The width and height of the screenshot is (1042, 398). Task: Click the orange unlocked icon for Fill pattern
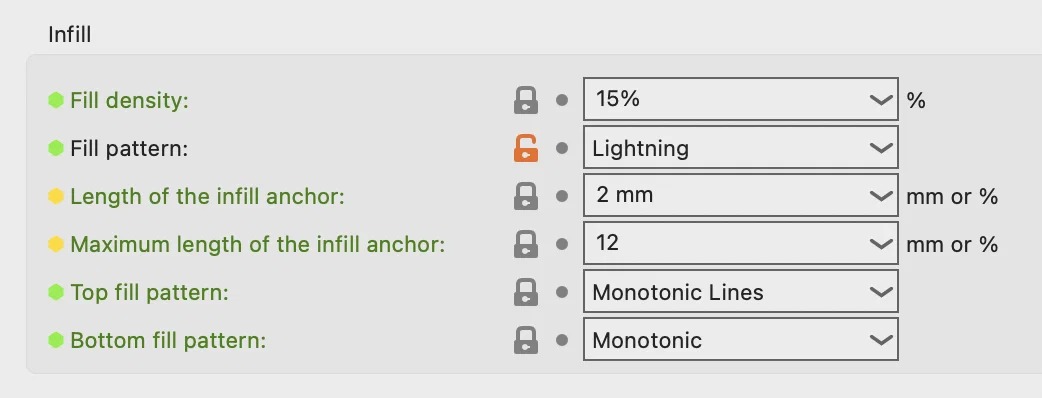[x=526, y=148]
